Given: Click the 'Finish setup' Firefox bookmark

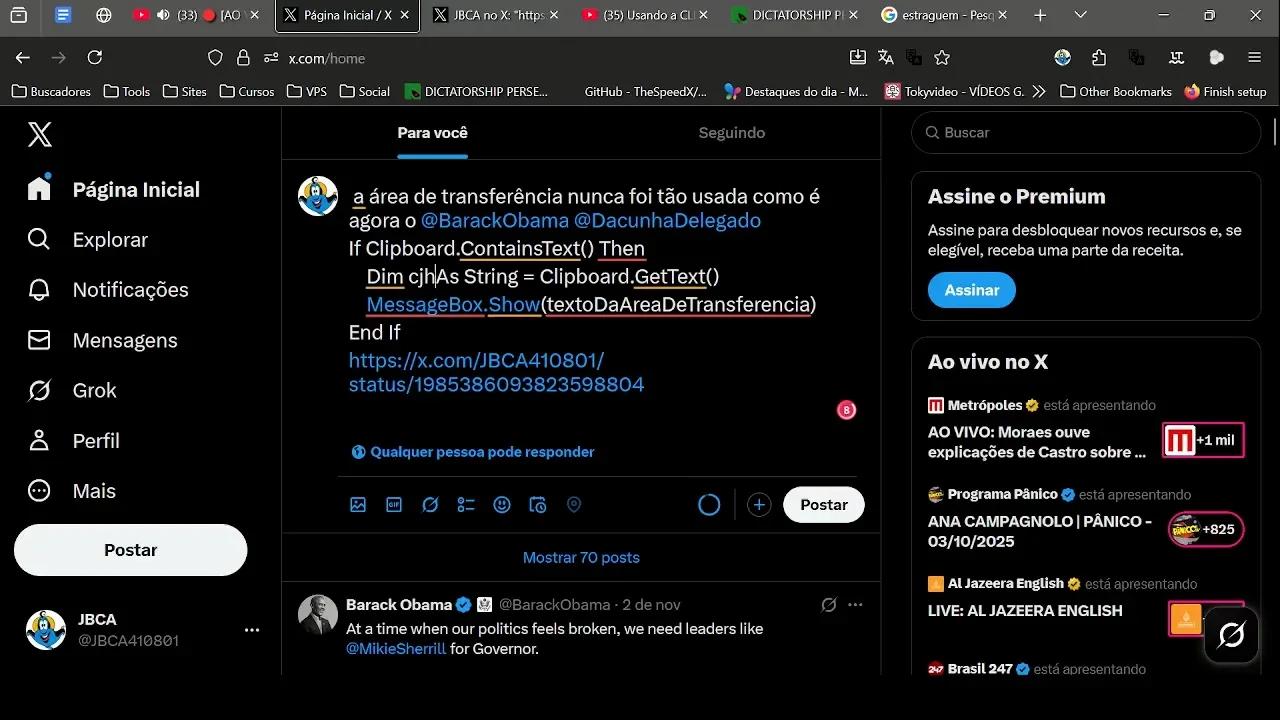Looking at the screenshot, I should 1225,91.
